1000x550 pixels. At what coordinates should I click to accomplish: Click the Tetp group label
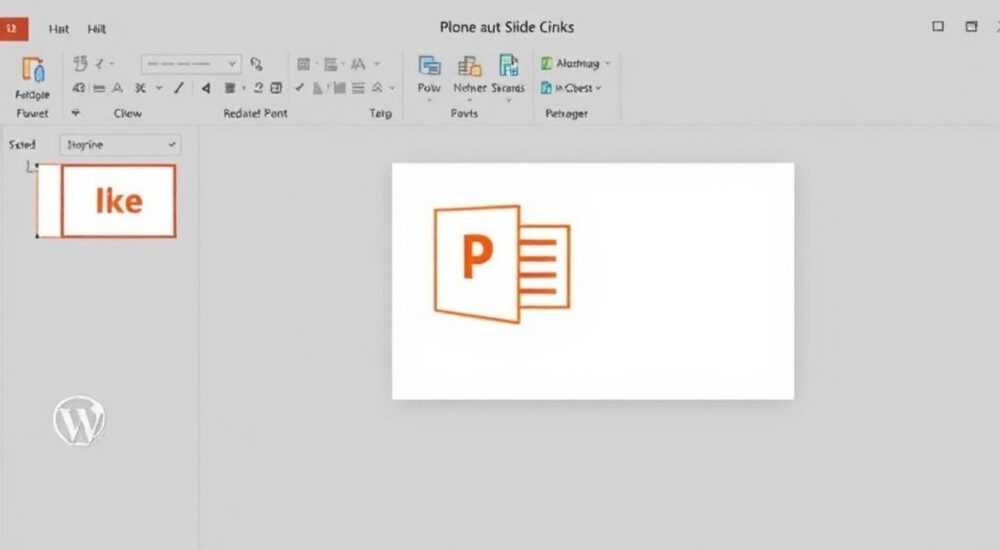pos(381,113)
